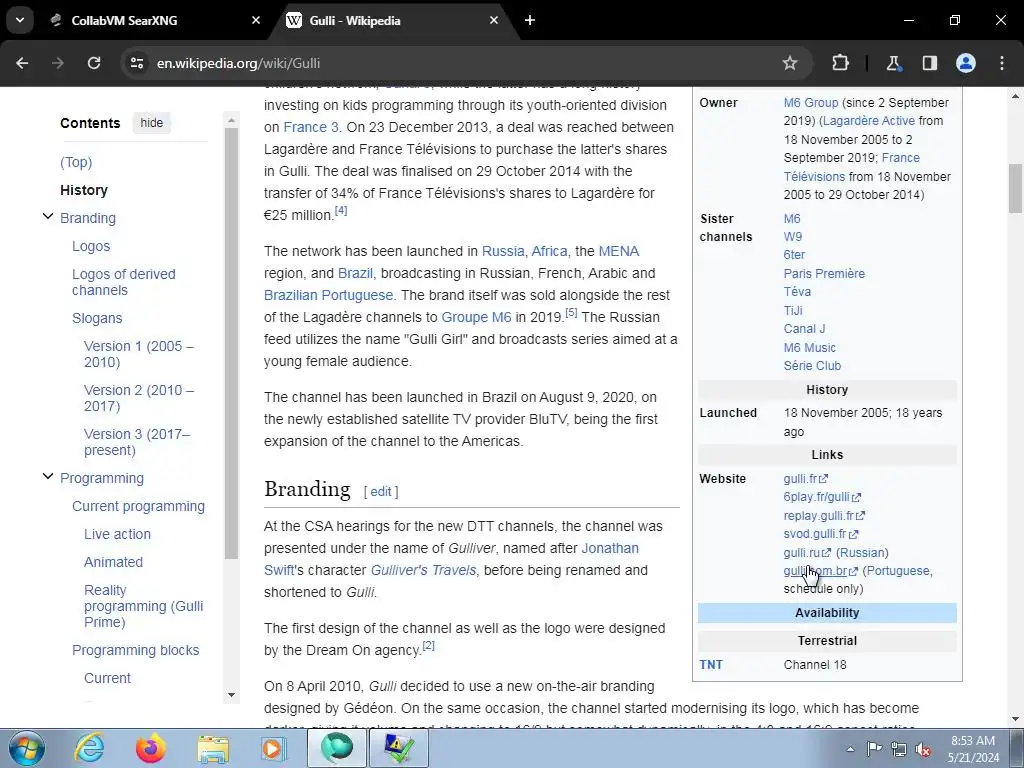1024x768 pixels.
Task: Open the W9 sister channel link
Action: tap(792, 236)
